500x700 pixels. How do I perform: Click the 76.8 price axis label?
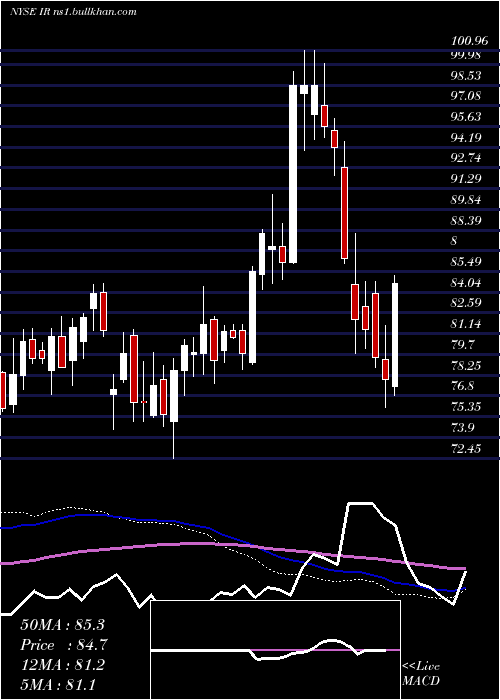coord(463,386)
